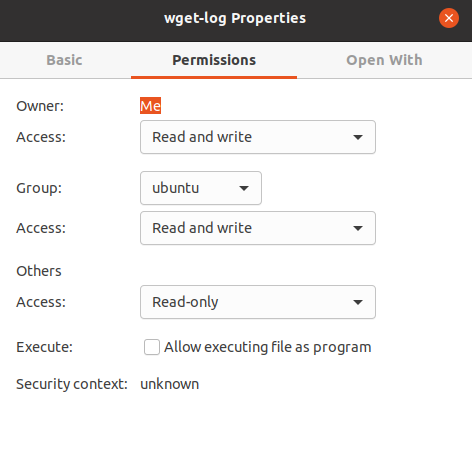472x464 pixels.
Task: Click the 'Allow executing file as program' label
Action: [268, 347]
